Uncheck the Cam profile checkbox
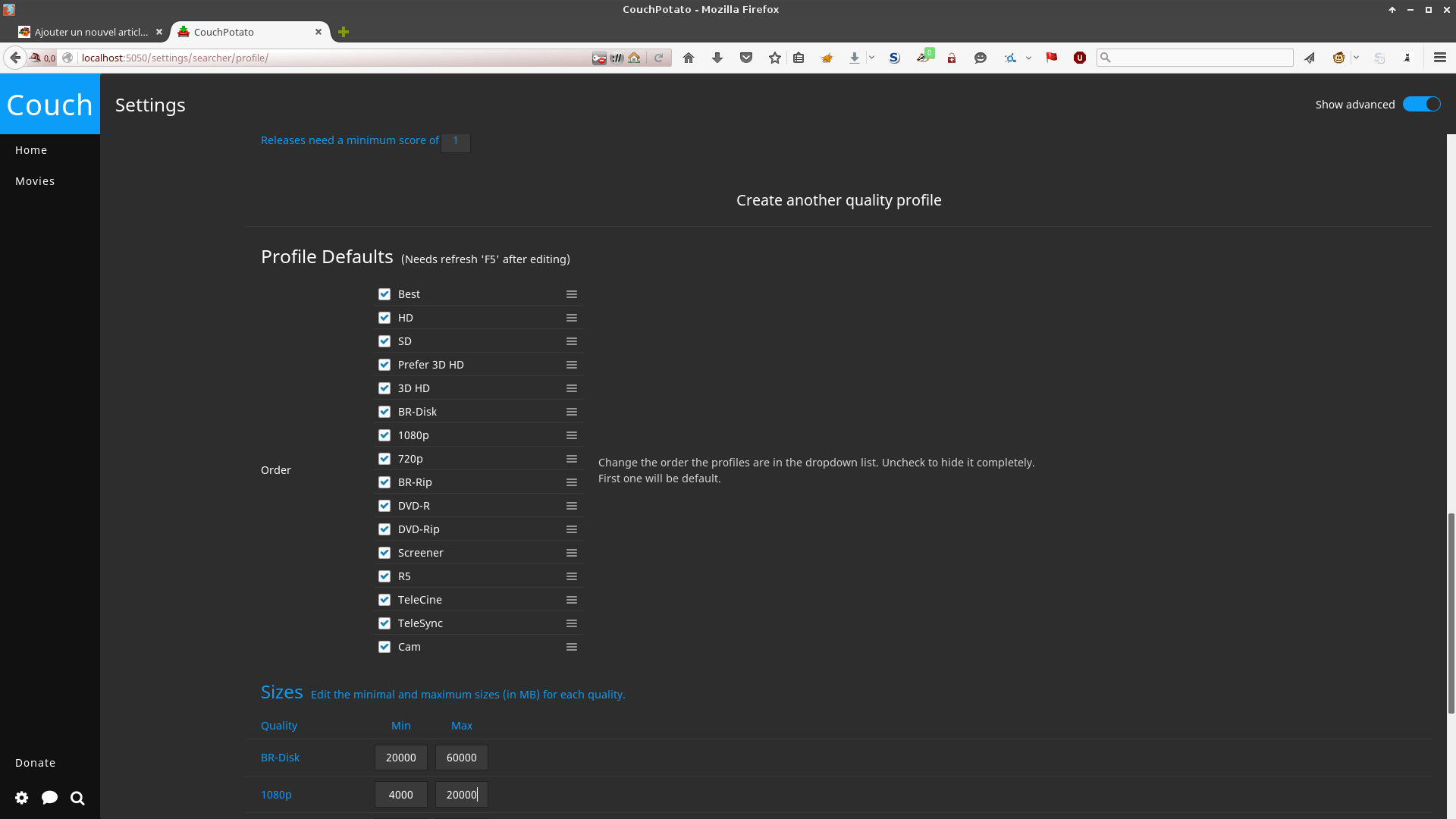The width and height of the screenshot is (1456, 819). point(384,647)
